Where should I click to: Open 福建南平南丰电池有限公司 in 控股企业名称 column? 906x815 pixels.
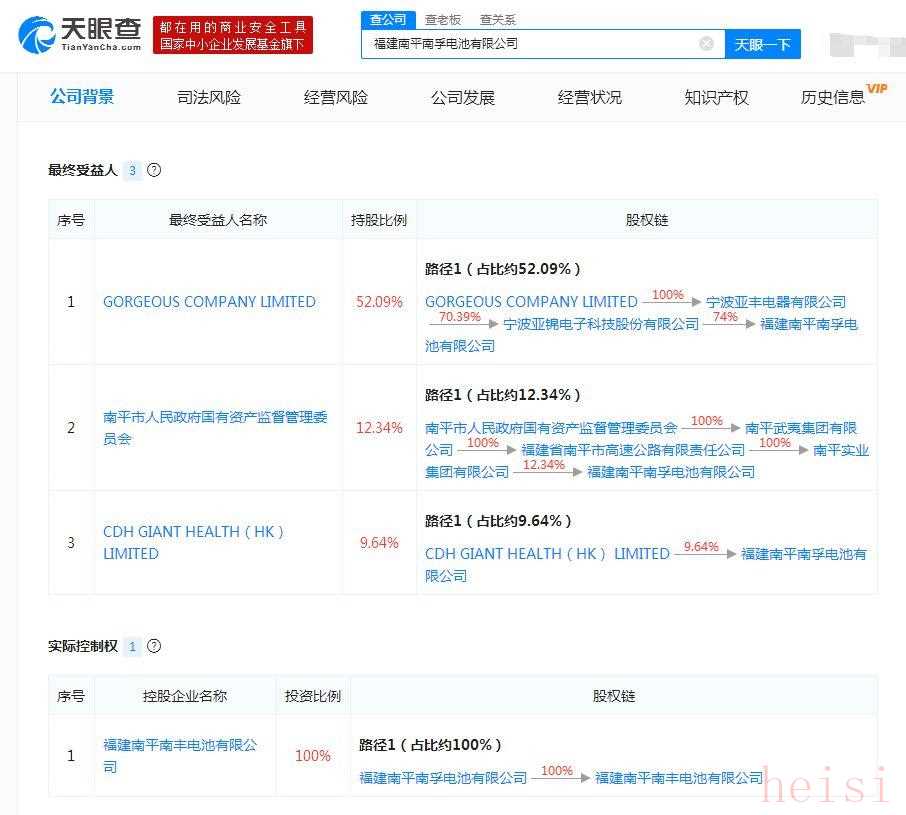(x=180, y=756)
